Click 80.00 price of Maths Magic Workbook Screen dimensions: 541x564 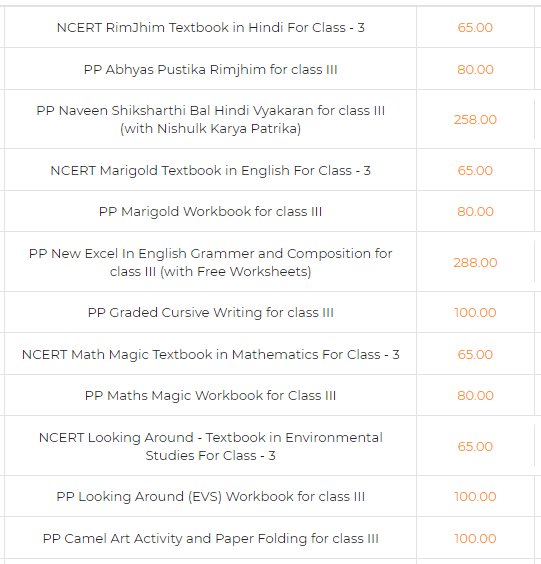click(x=475, y=396)
